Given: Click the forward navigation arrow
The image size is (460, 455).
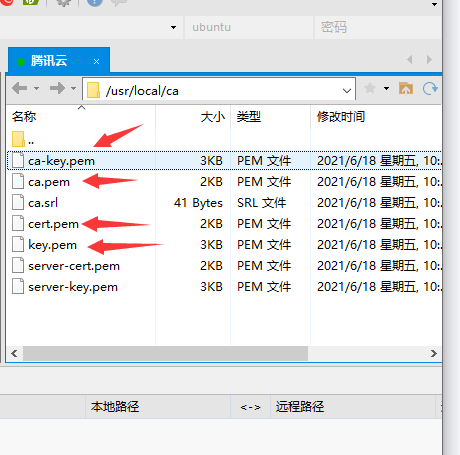Looking at the screenshot, I should (x=57, y=89).
